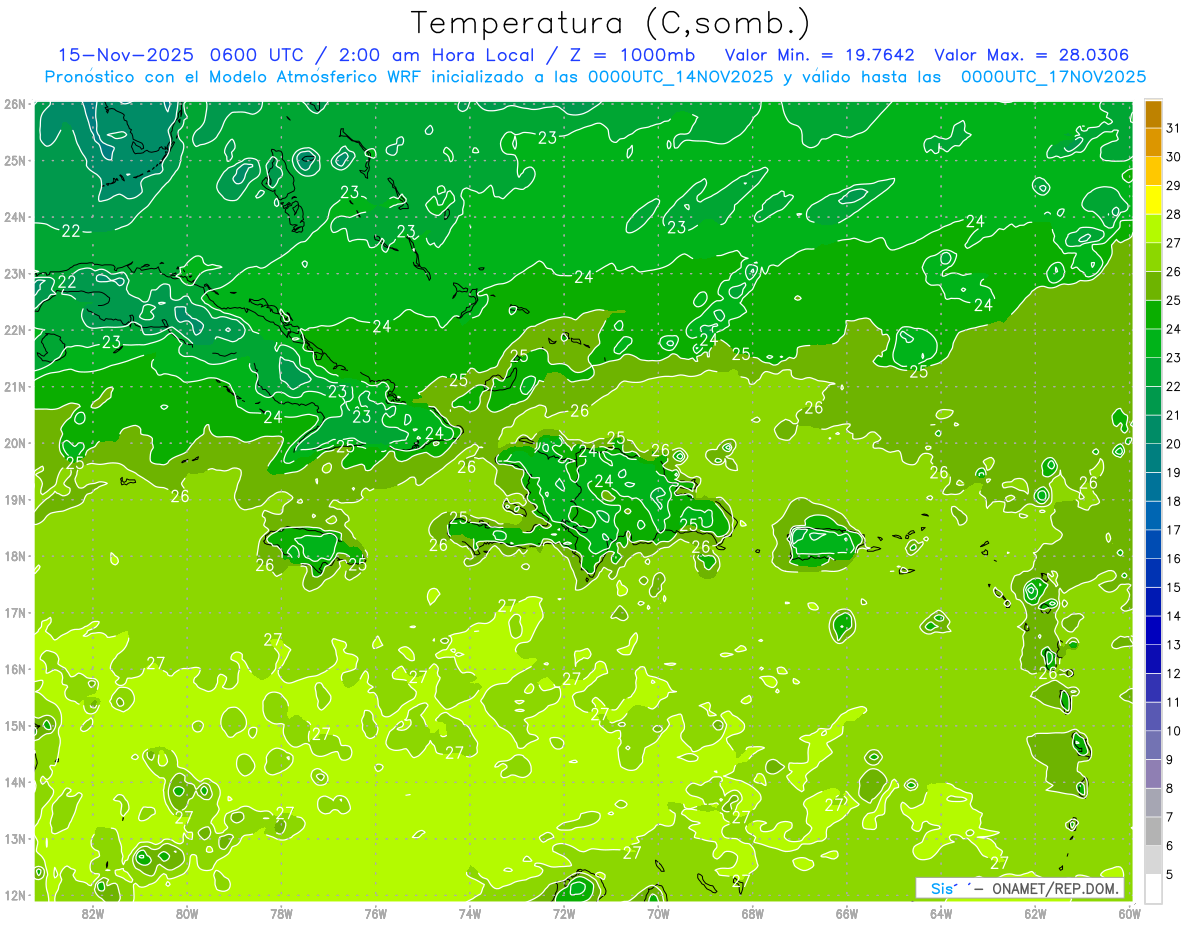Click the '16N' latitude axis label

point(16,669)
